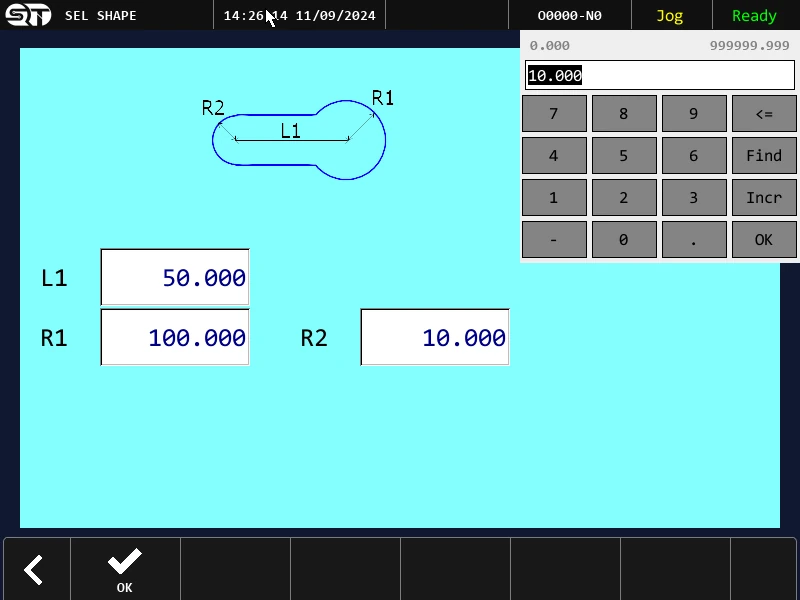Click the checkmark OK softkey at bottom
The width and height of the screenshot is (800, 600).
tap(125, 570)
